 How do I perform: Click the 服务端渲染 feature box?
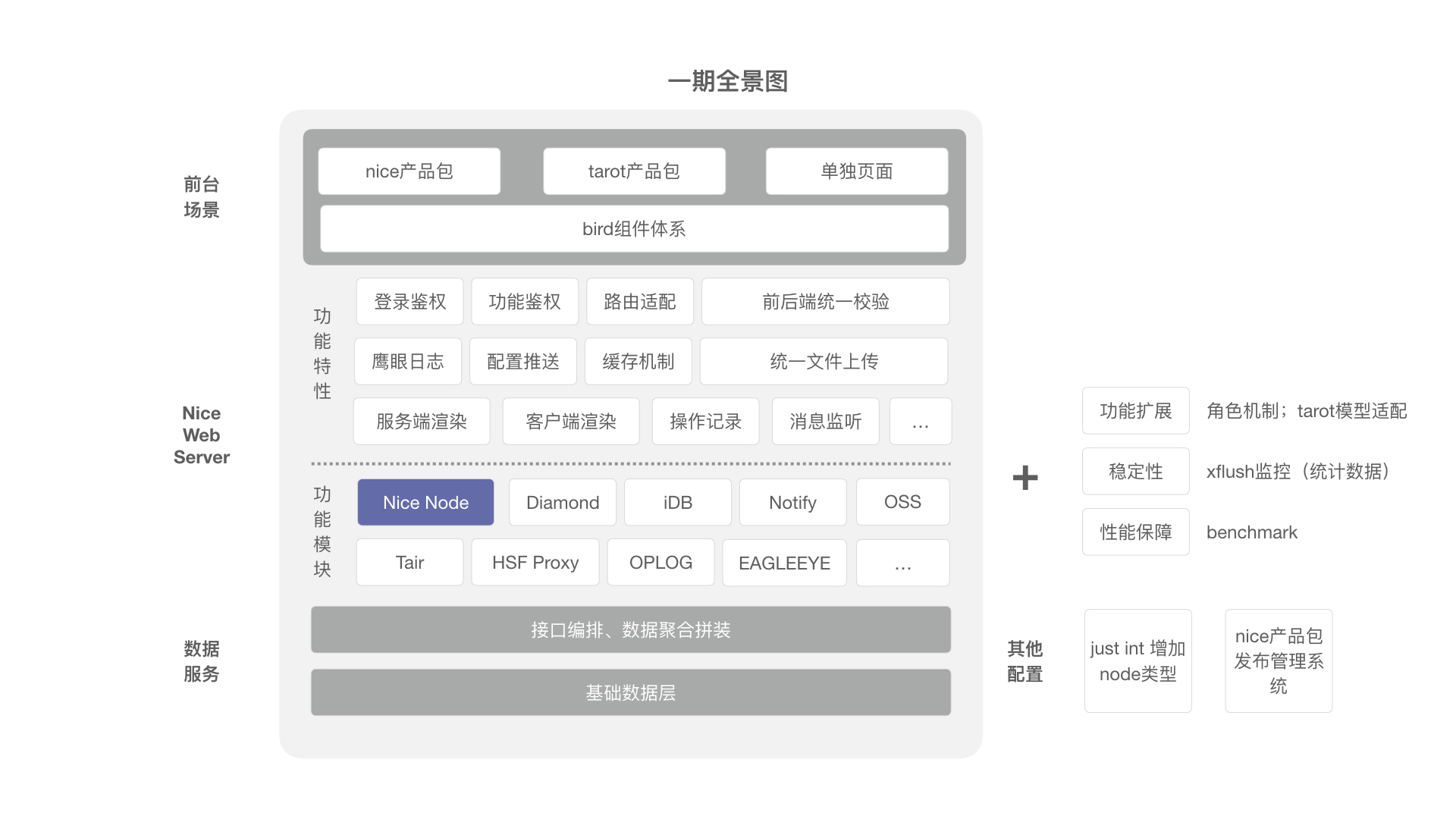[422, 422]
